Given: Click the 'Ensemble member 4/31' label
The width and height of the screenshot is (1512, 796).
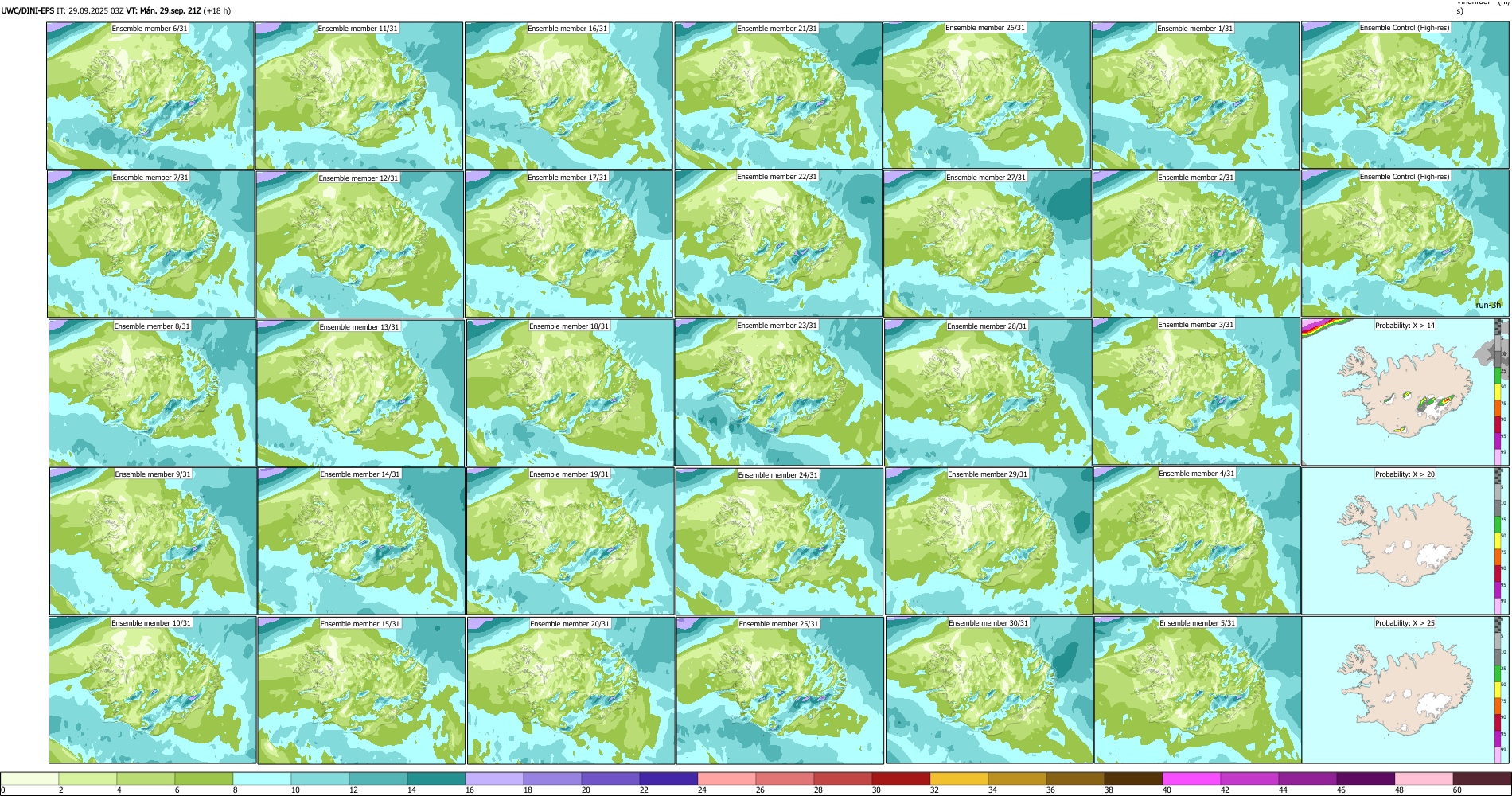Looking at the screenshot, I should point(1197,474).
